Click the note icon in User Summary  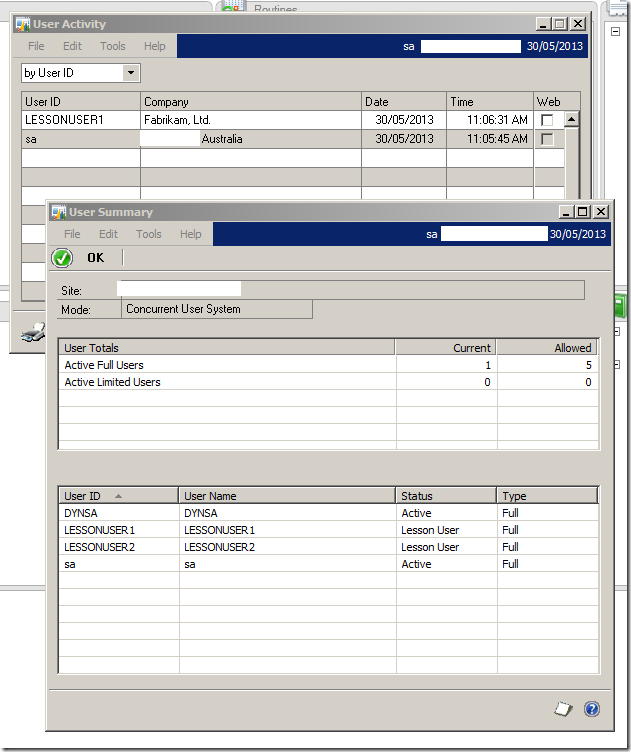coord(564,709)
